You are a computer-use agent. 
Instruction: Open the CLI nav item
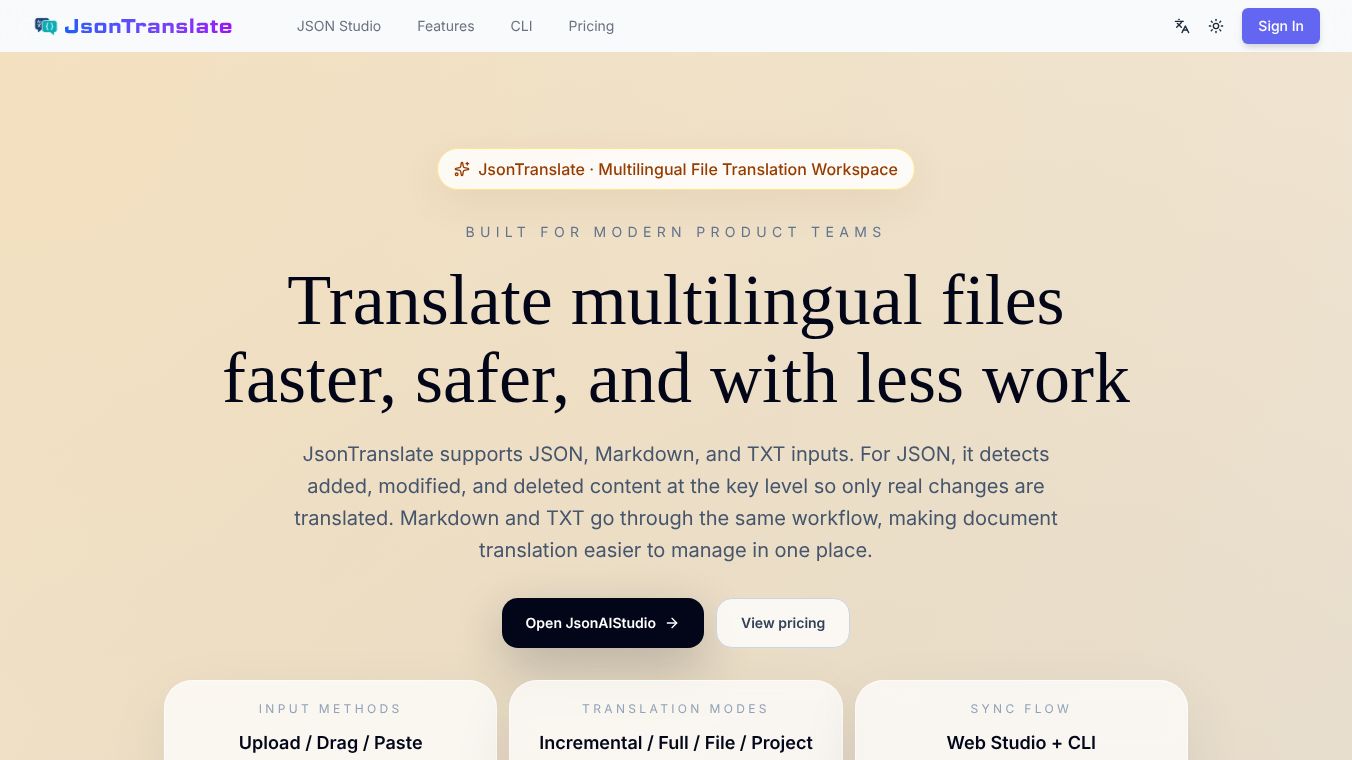522,26
